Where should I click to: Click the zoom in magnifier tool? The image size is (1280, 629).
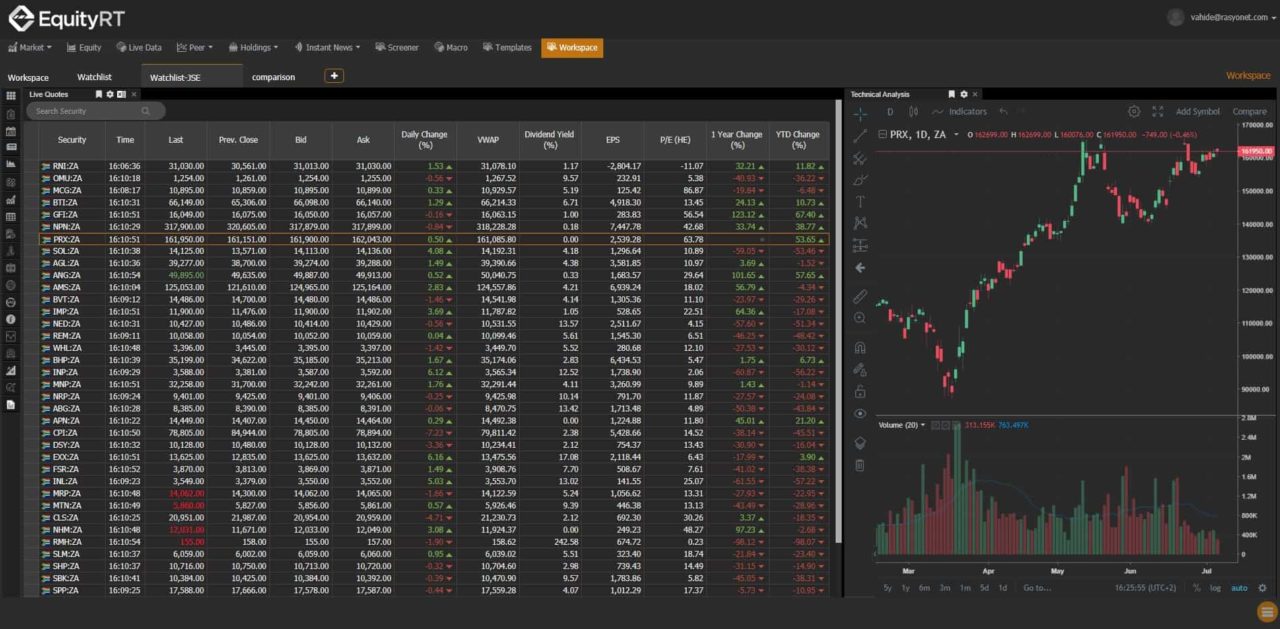(x=860, y=318)
